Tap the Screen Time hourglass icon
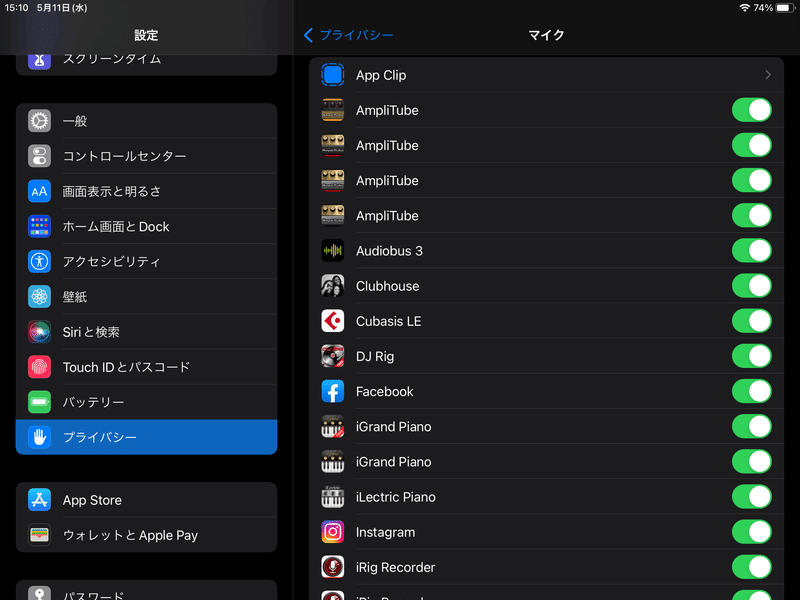The width and height of the screenshot is (800, 600). tap(39, 61)
